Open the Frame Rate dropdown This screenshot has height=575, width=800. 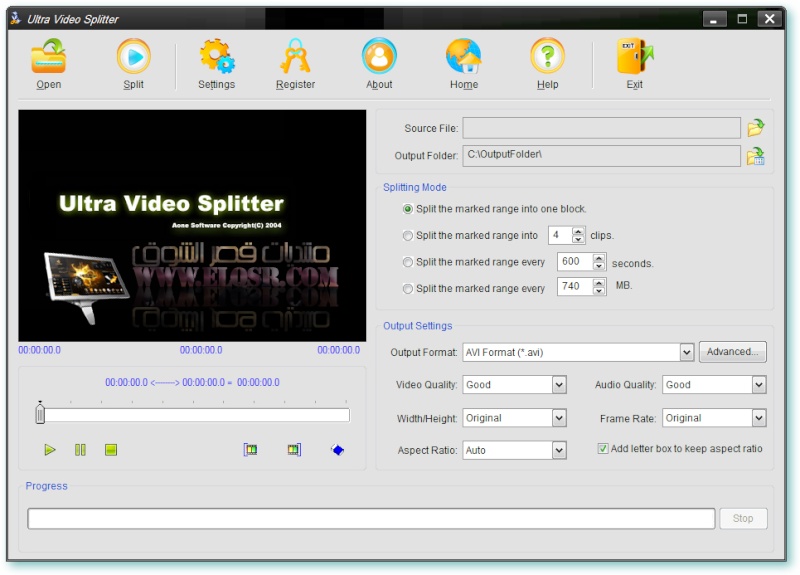click(759, 418)
